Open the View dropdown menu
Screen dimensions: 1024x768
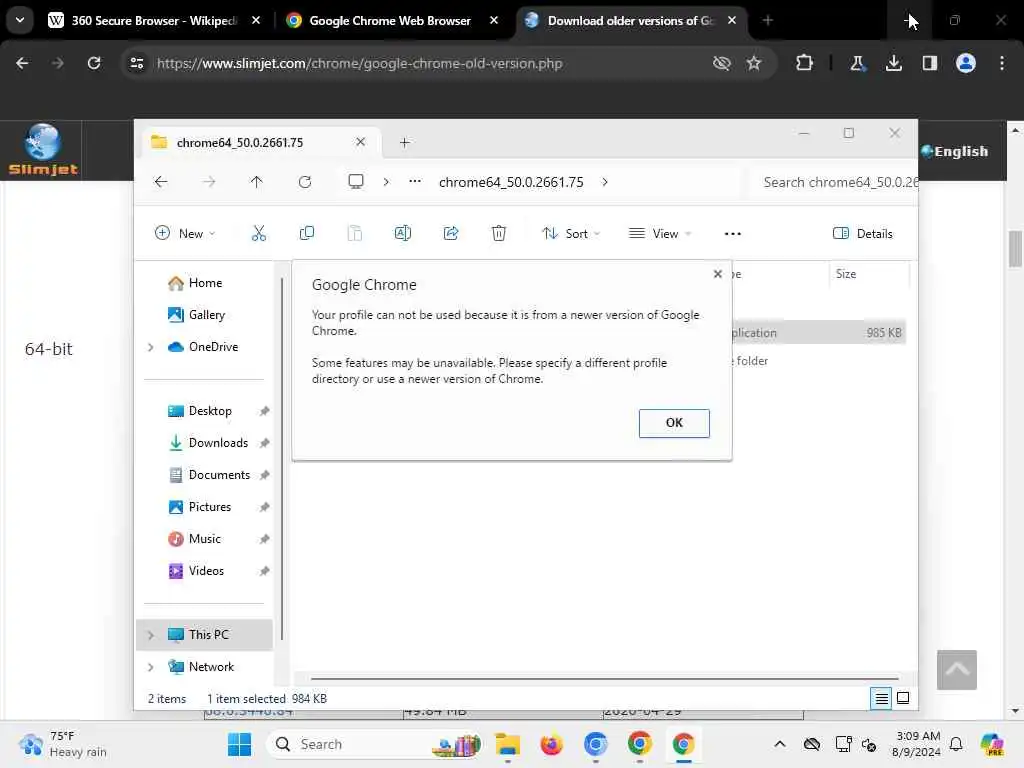(660, 233)
